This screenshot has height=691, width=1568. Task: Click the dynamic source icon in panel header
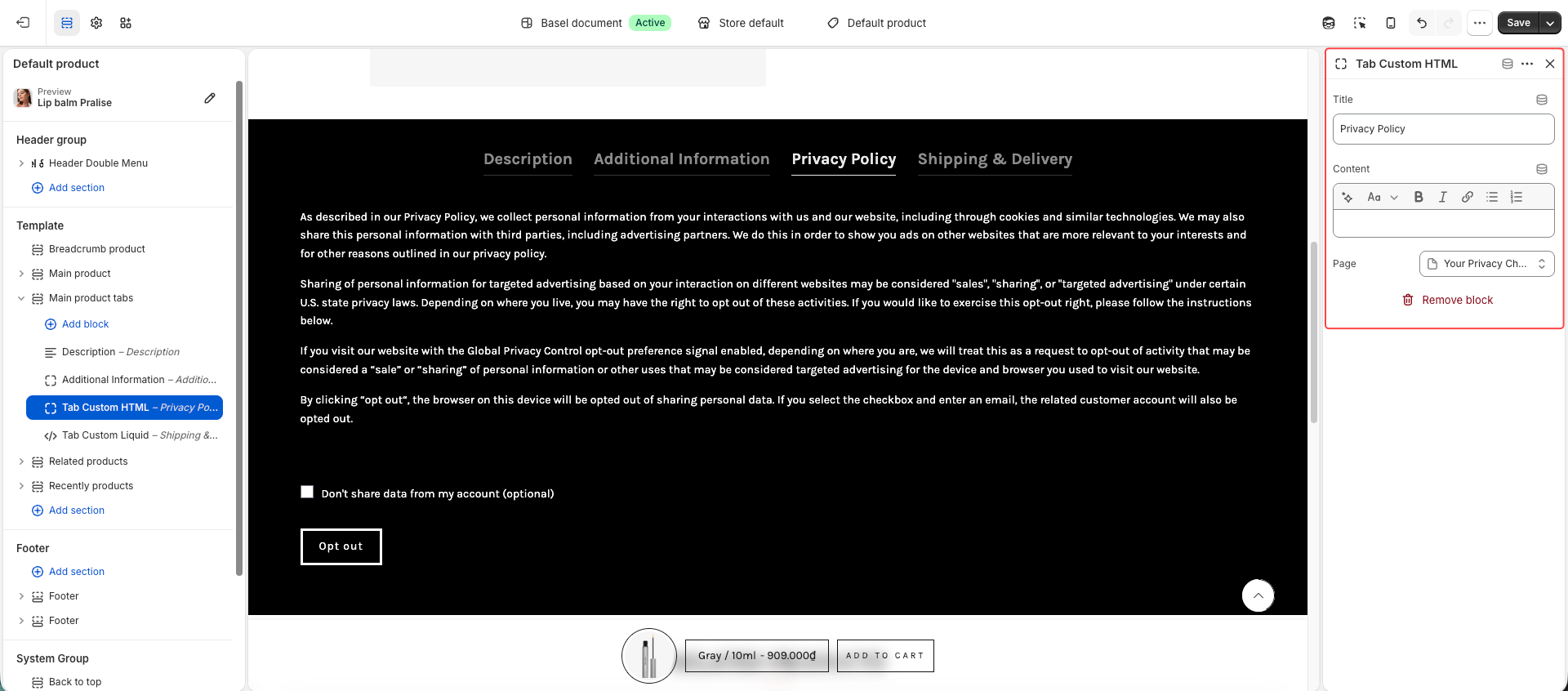[x=1508, y=64]
